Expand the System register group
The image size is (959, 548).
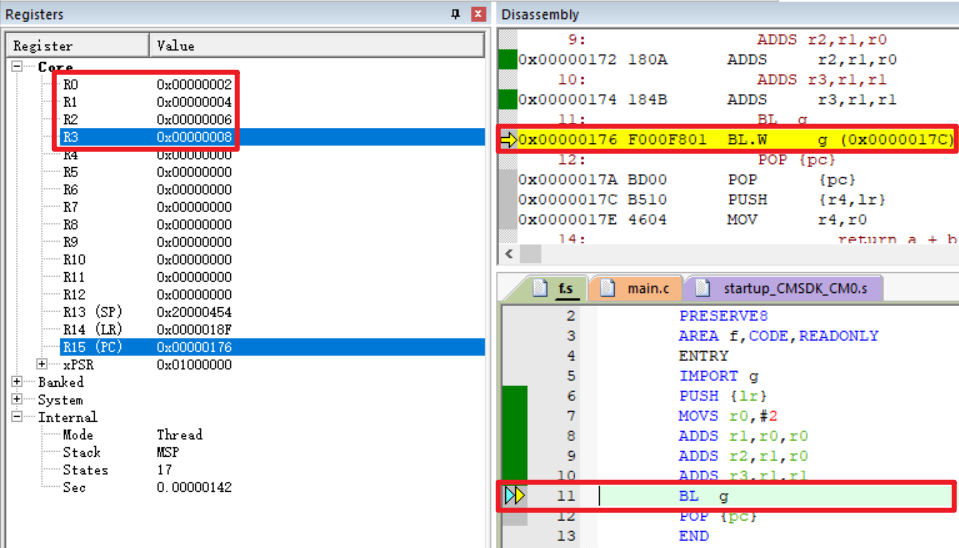tap(17, 400)
